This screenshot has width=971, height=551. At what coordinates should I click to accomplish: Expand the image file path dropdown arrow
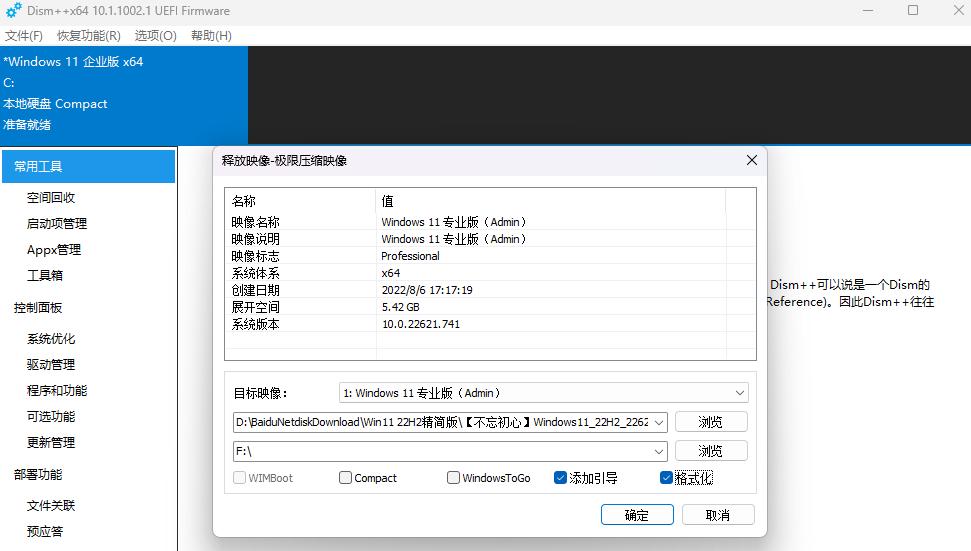[659, 422]
